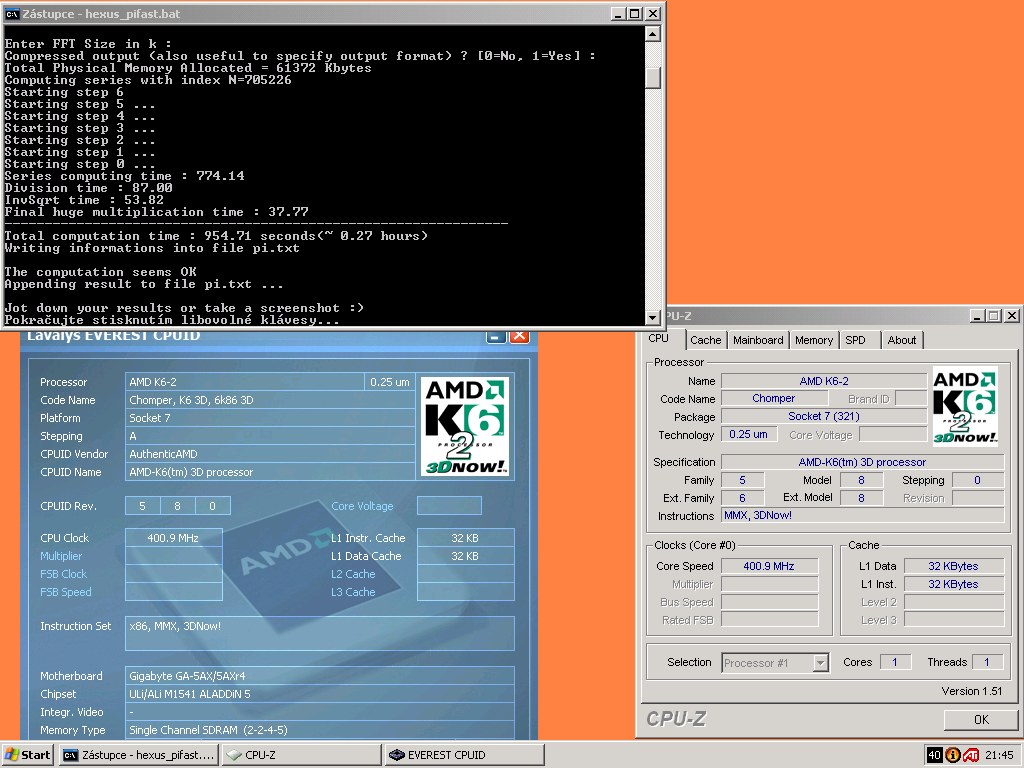The width and height of the screenshot is (1024, 768).
Task: Open the About tab in CPU-Z
Action: pyautogui.click(x=902, y=340)
